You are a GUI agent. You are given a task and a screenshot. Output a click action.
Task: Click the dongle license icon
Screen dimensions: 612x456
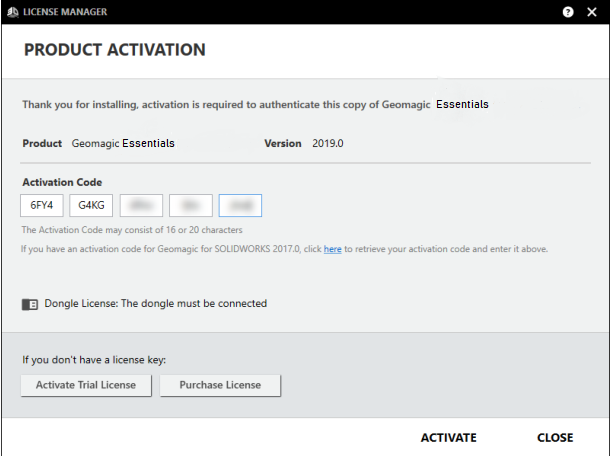pyautogui.click(x=30, y=304)
